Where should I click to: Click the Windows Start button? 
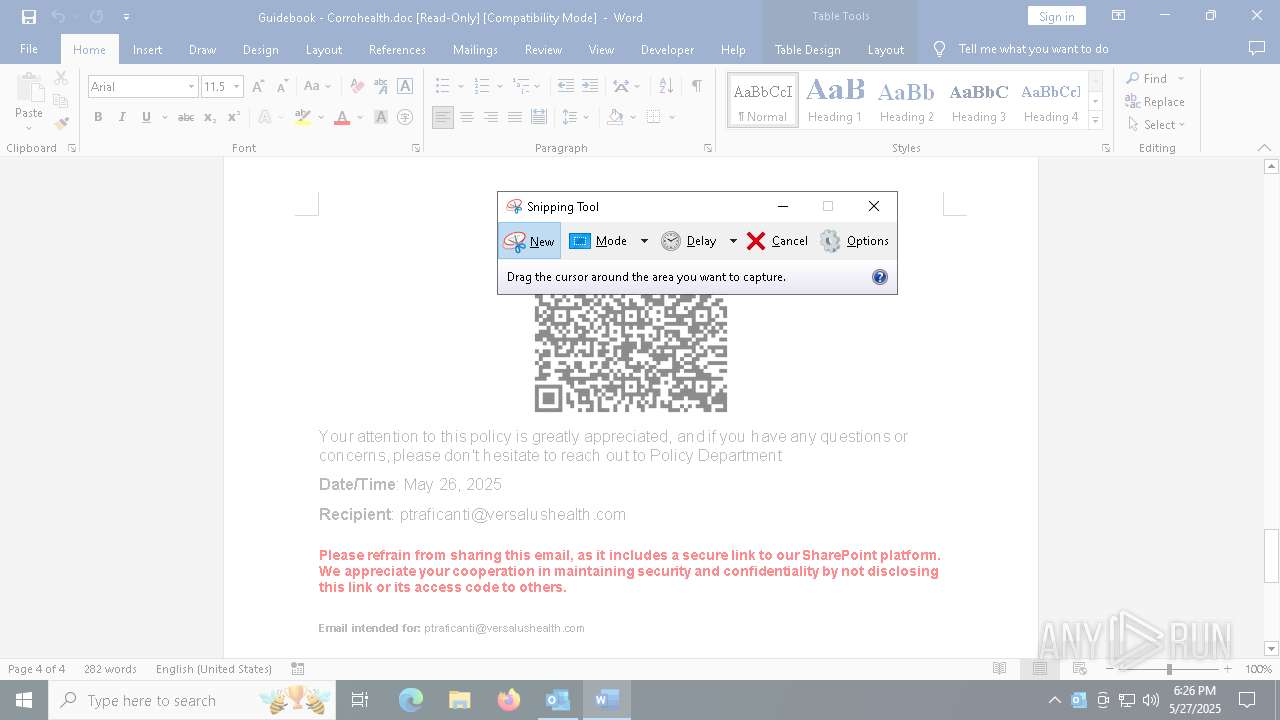click(x=24, y=700)
